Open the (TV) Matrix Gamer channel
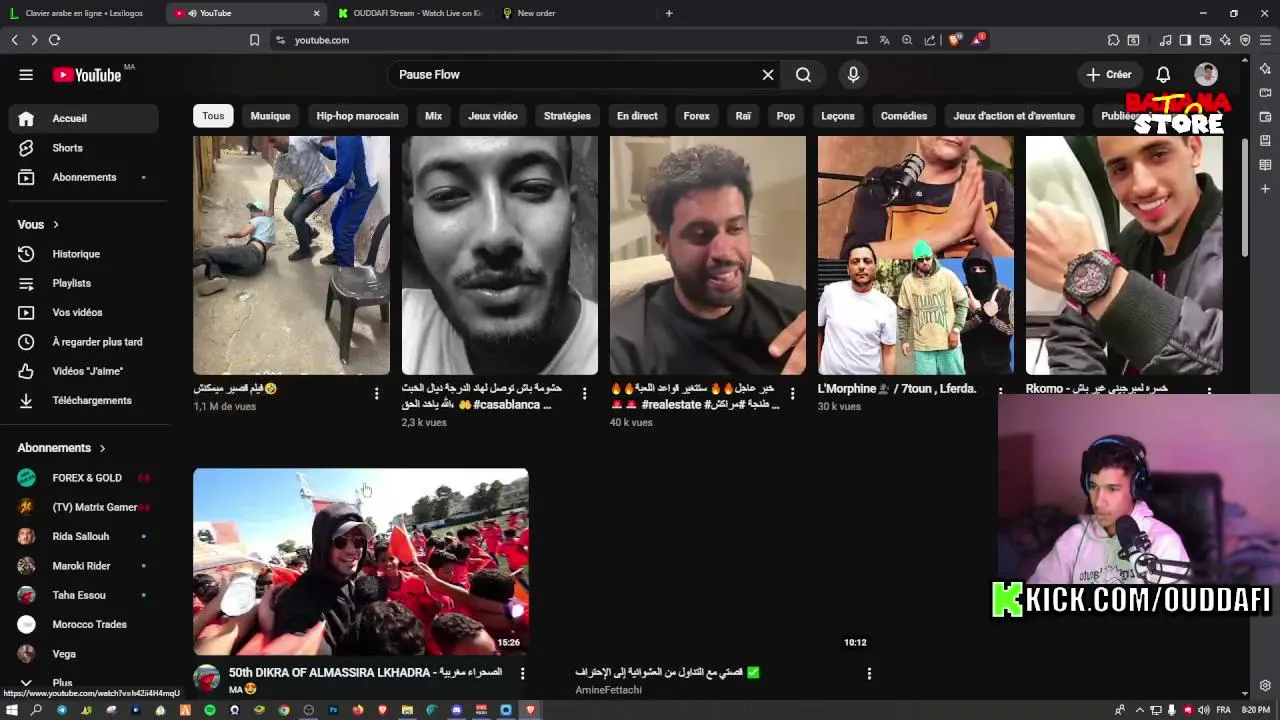 (84, 507)
